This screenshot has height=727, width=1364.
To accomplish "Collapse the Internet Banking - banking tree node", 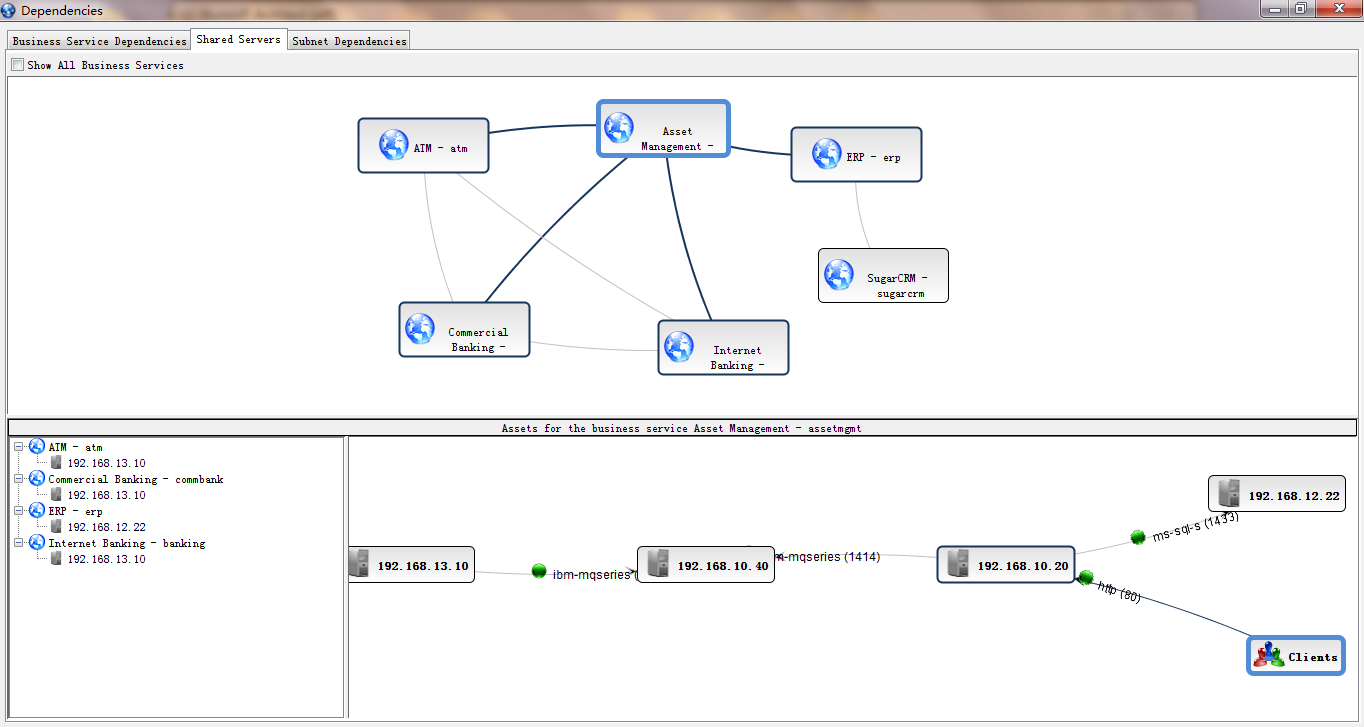I will pyautogui.click(x=19, y=543).
